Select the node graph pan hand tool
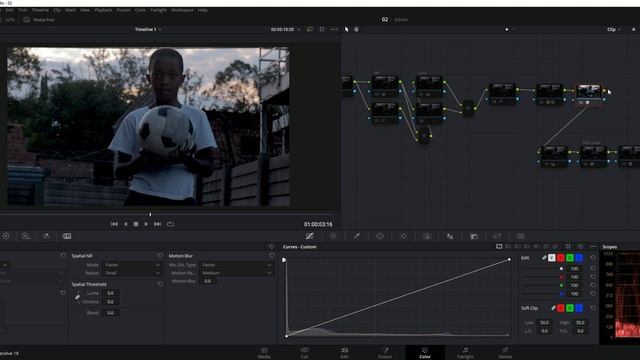640x360 pixels. pos(356,29)
